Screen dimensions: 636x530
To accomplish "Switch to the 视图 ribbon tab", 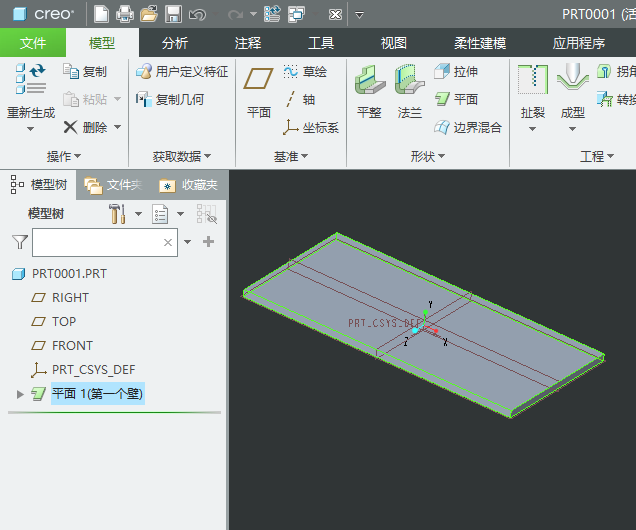I will tap(394, 43).
